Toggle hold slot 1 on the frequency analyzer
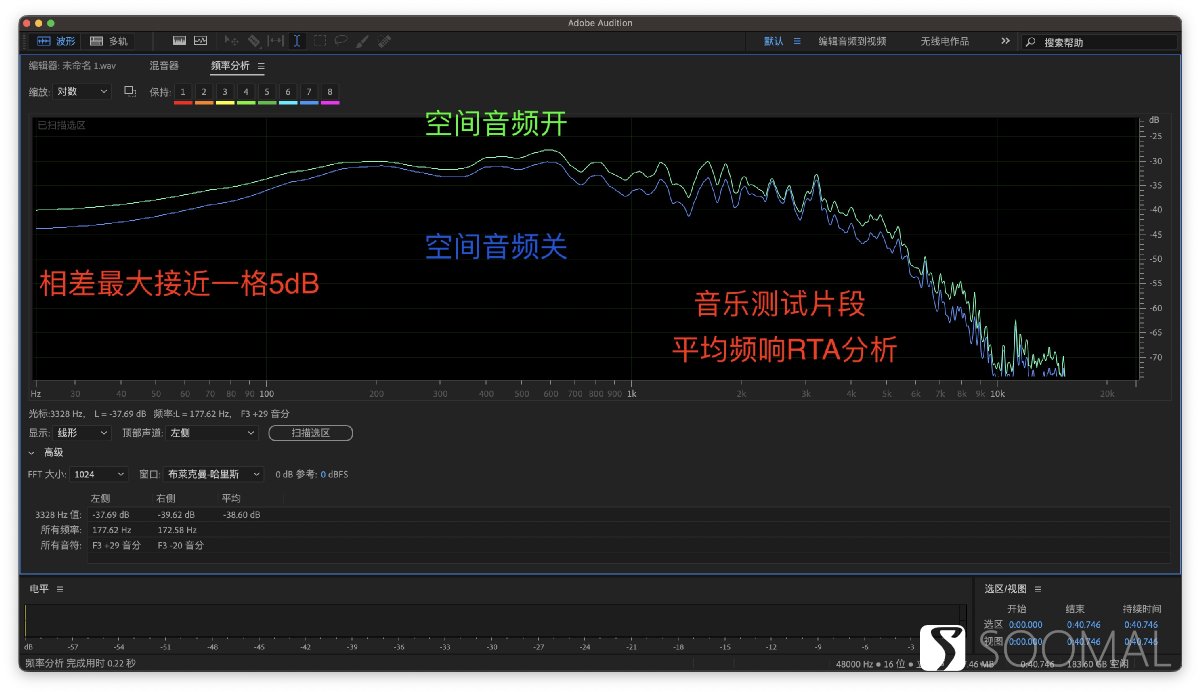 click(182, 92)
